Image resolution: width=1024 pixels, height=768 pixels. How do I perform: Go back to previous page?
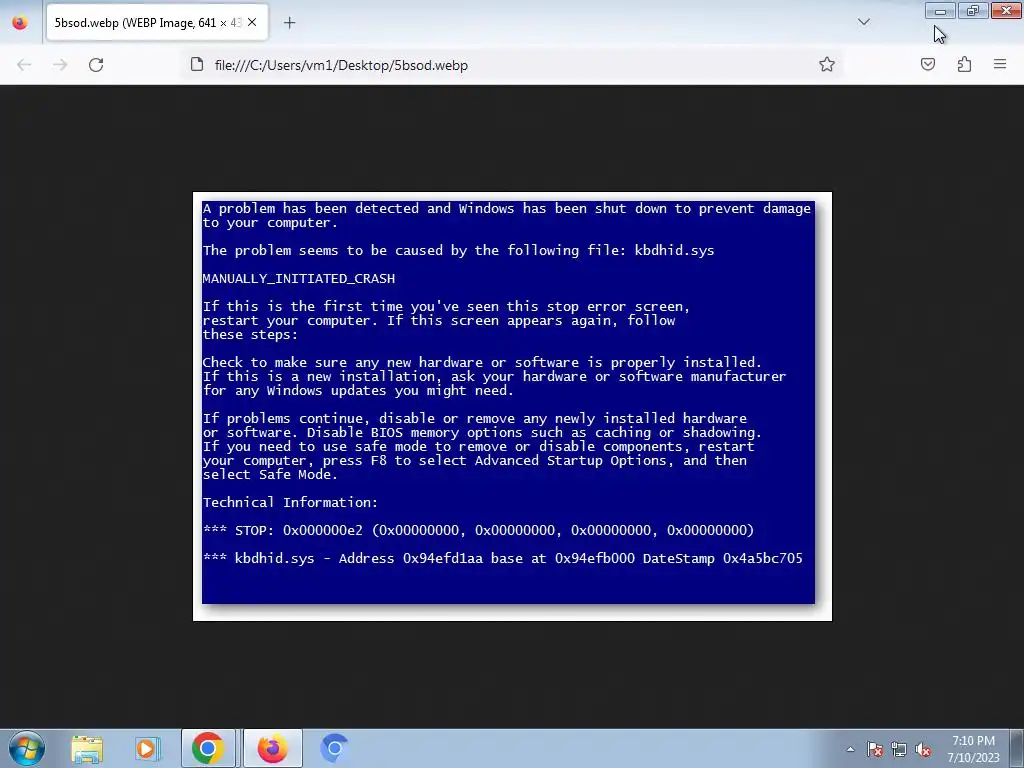coord(24,65)
